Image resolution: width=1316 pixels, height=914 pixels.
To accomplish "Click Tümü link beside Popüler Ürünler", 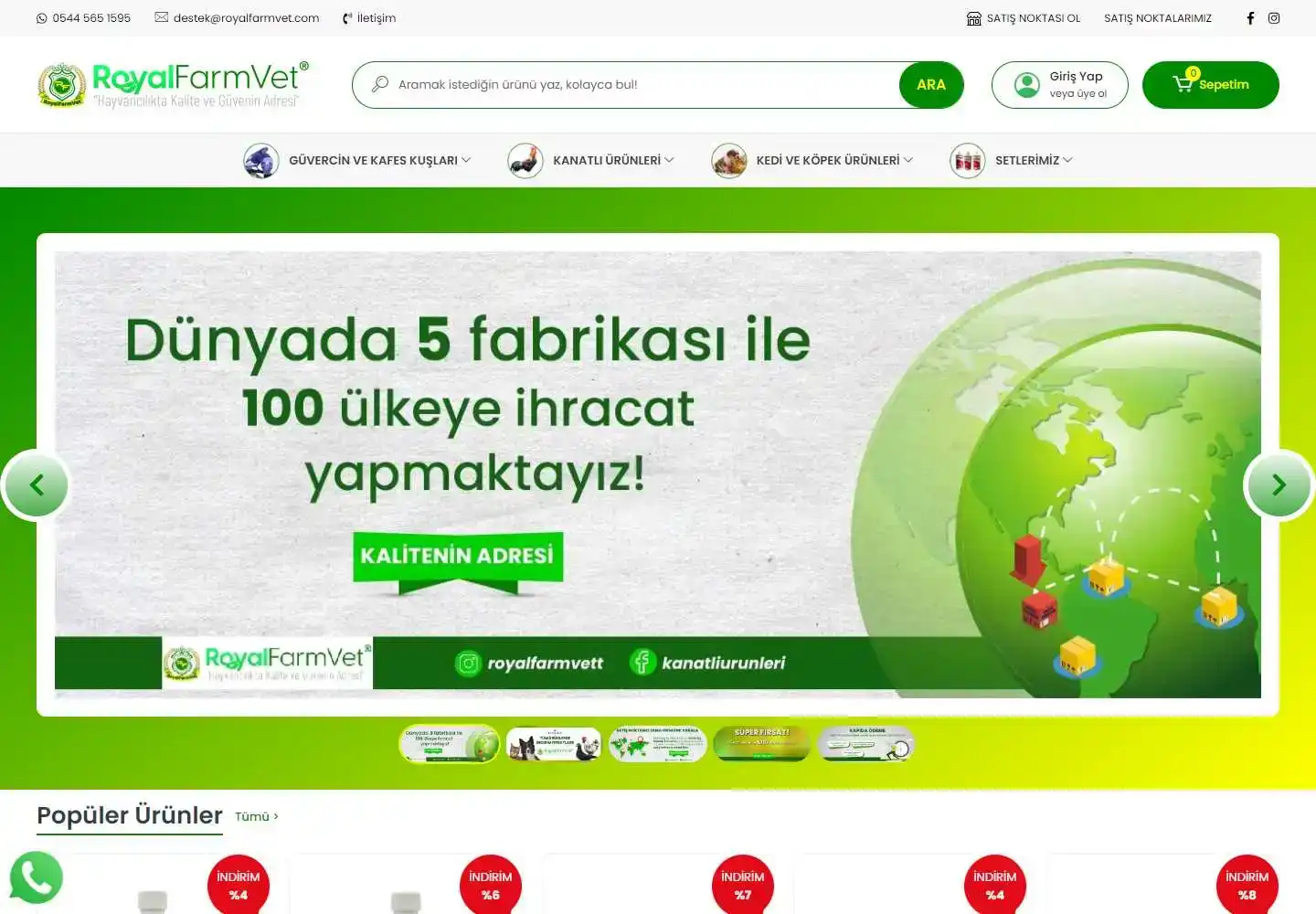I will (257, 816).
